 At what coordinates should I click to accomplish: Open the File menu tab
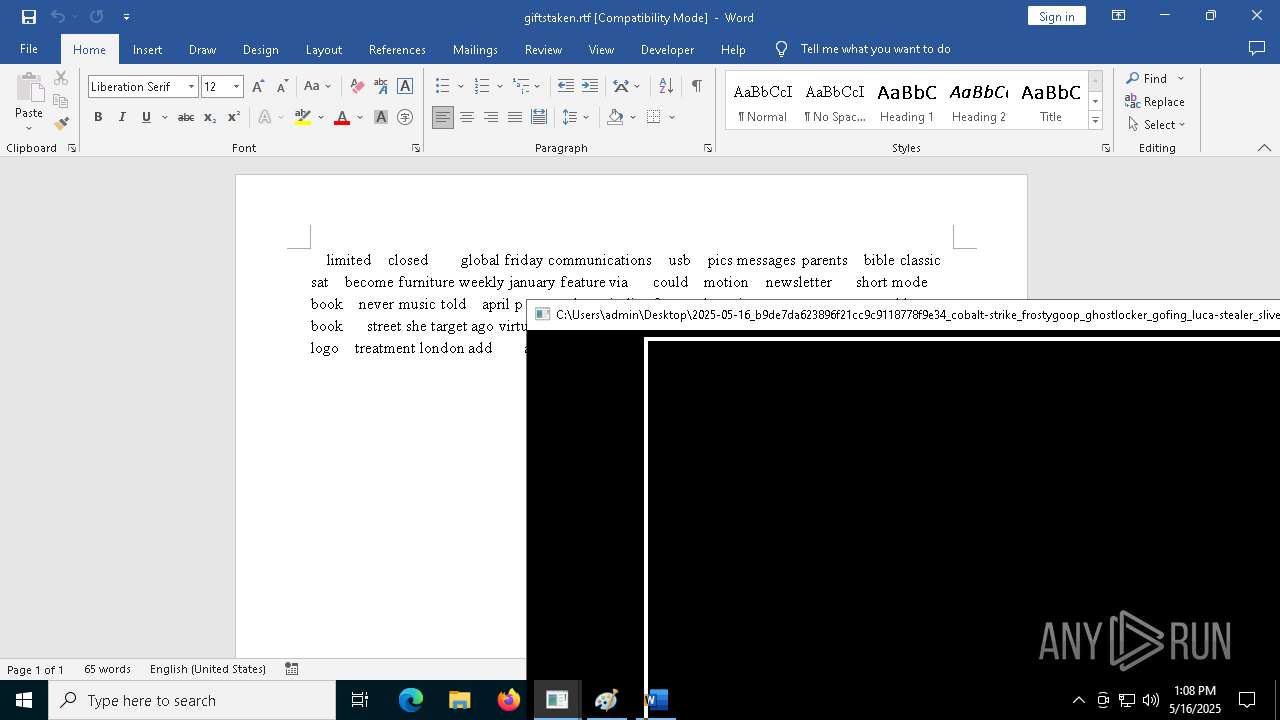point(29,49)
